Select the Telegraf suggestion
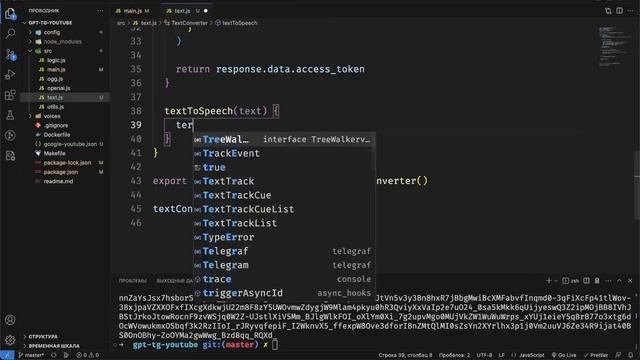 (283, 251)
